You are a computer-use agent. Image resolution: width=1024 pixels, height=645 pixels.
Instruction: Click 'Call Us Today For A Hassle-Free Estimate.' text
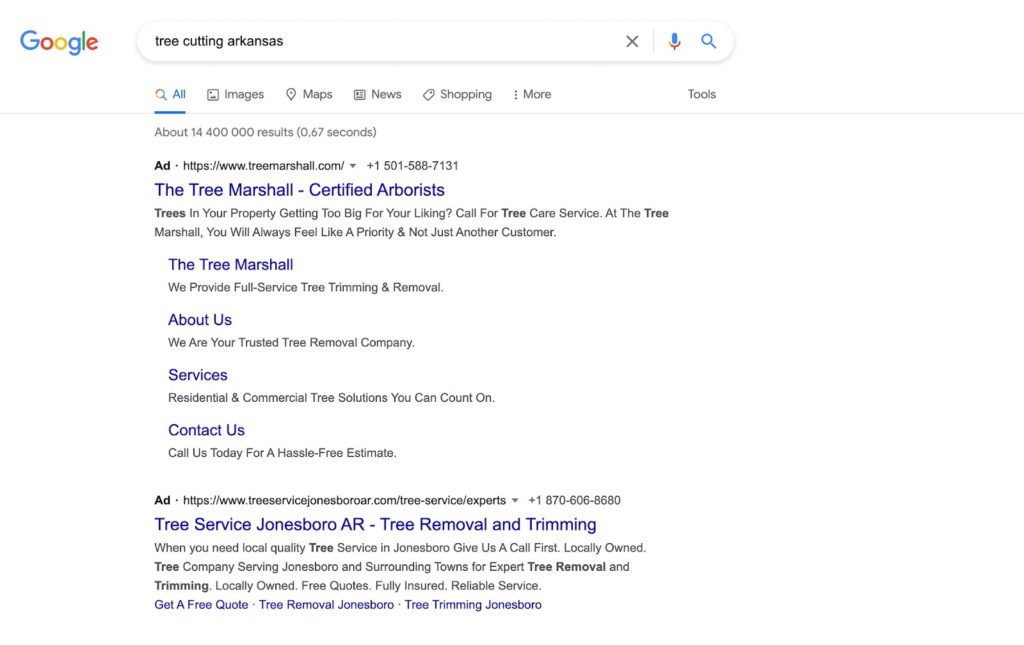point(282,453)
